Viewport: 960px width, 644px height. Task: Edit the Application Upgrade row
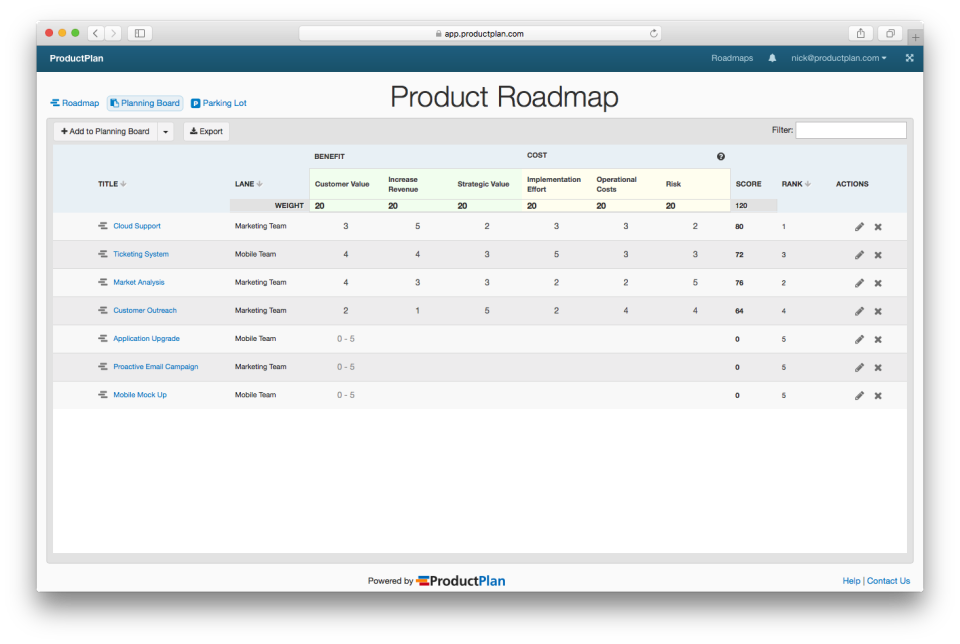(859, 339)
